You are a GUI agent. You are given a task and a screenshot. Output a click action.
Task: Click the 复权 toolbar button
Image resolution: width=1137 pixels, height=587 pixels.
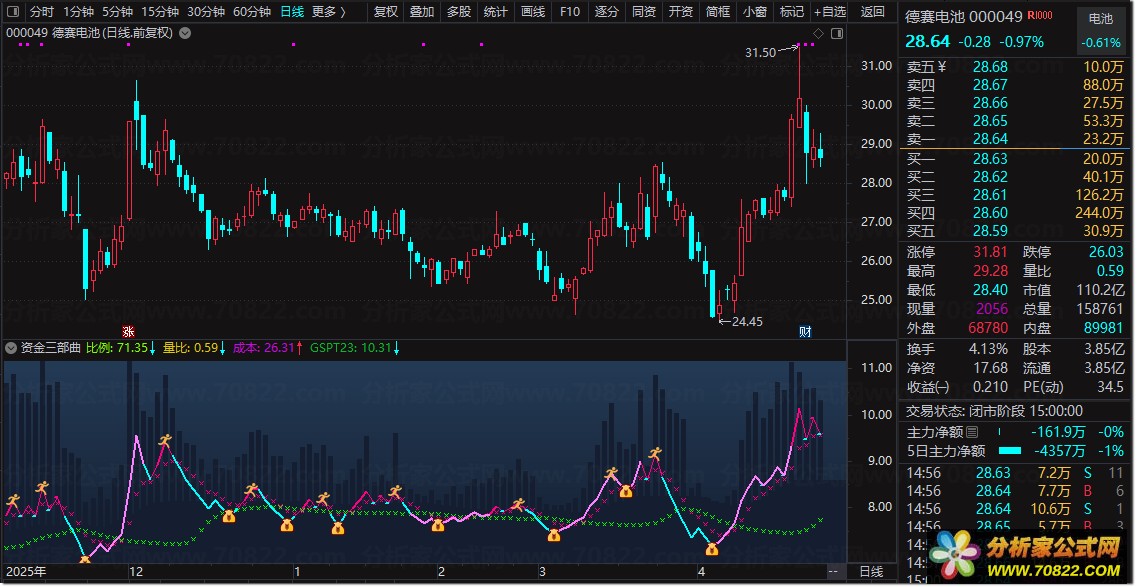point(385,12)
